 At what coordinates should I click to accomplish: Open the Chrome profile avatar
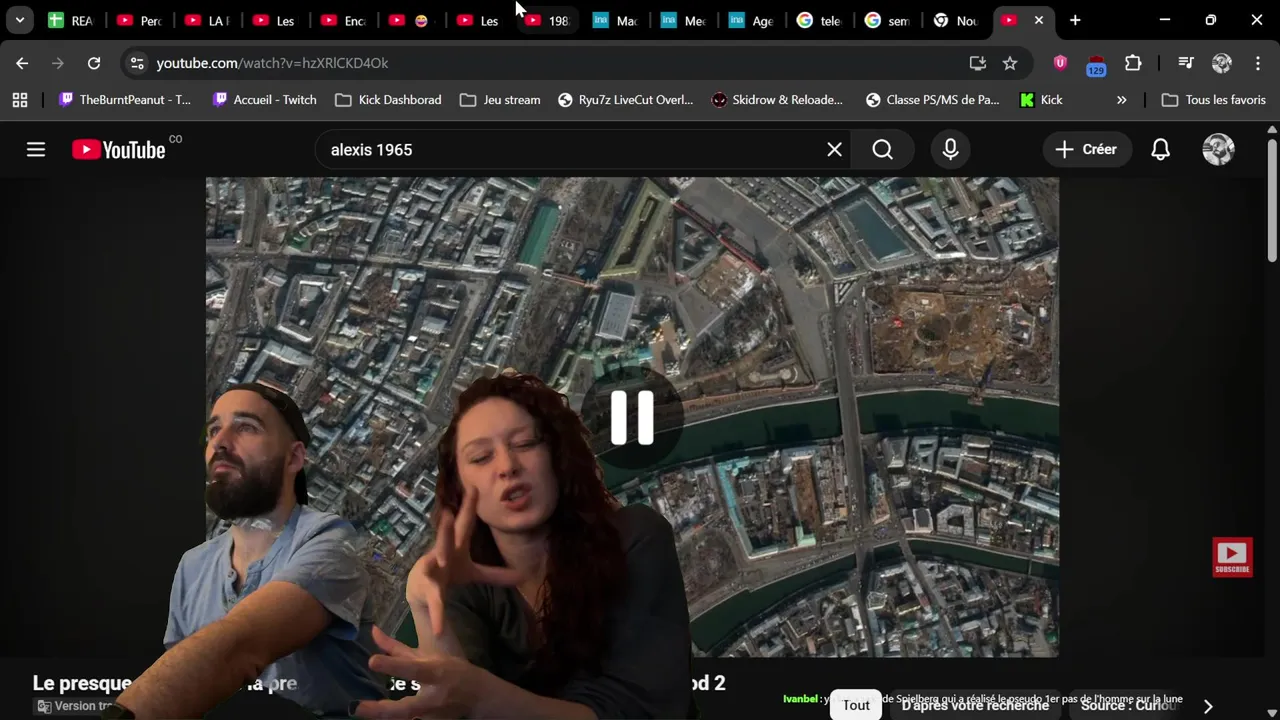tap(1222, 63)
